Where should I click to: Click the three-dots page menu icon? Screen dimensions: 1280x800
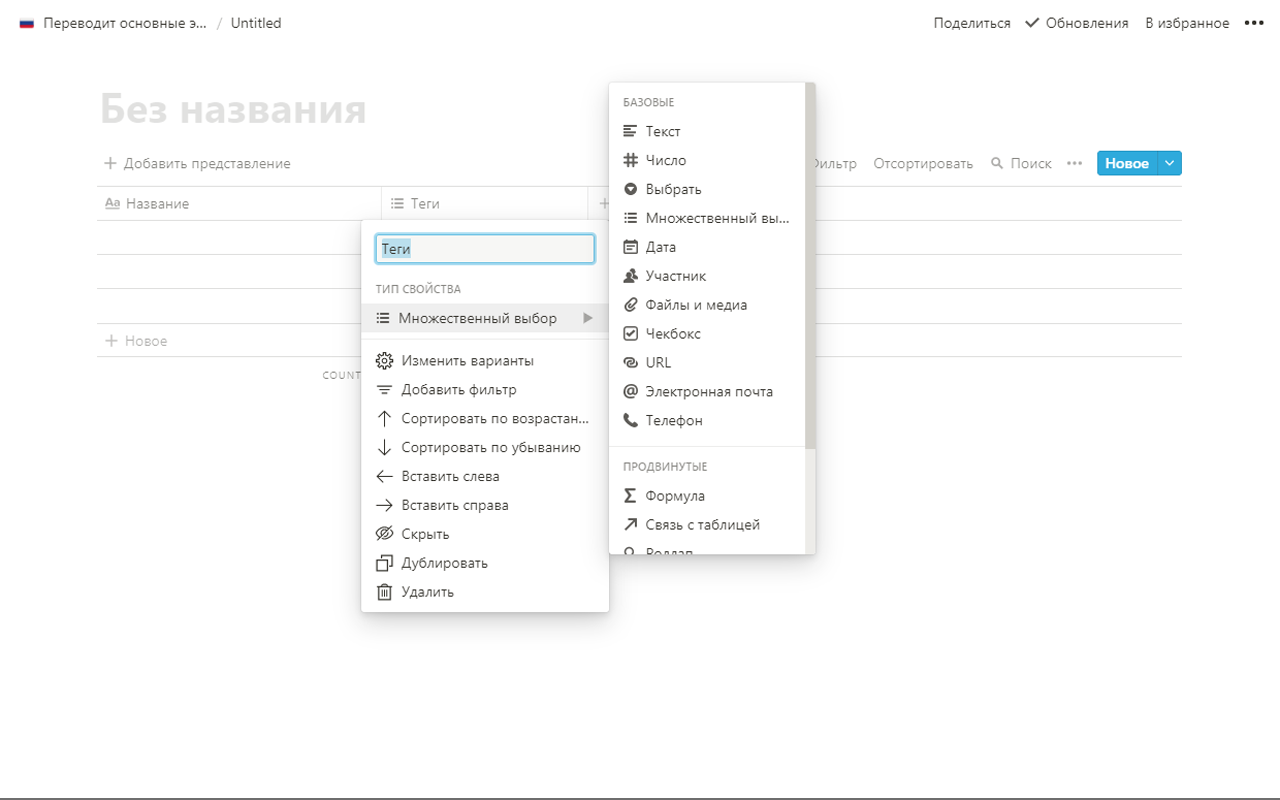1254,23
